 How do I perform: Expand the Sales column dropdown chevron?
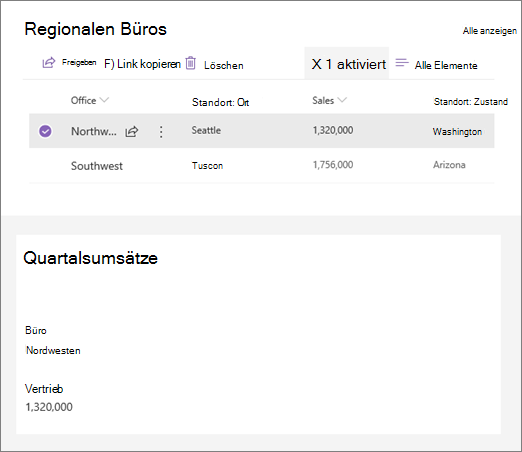(x=342, y=100)
